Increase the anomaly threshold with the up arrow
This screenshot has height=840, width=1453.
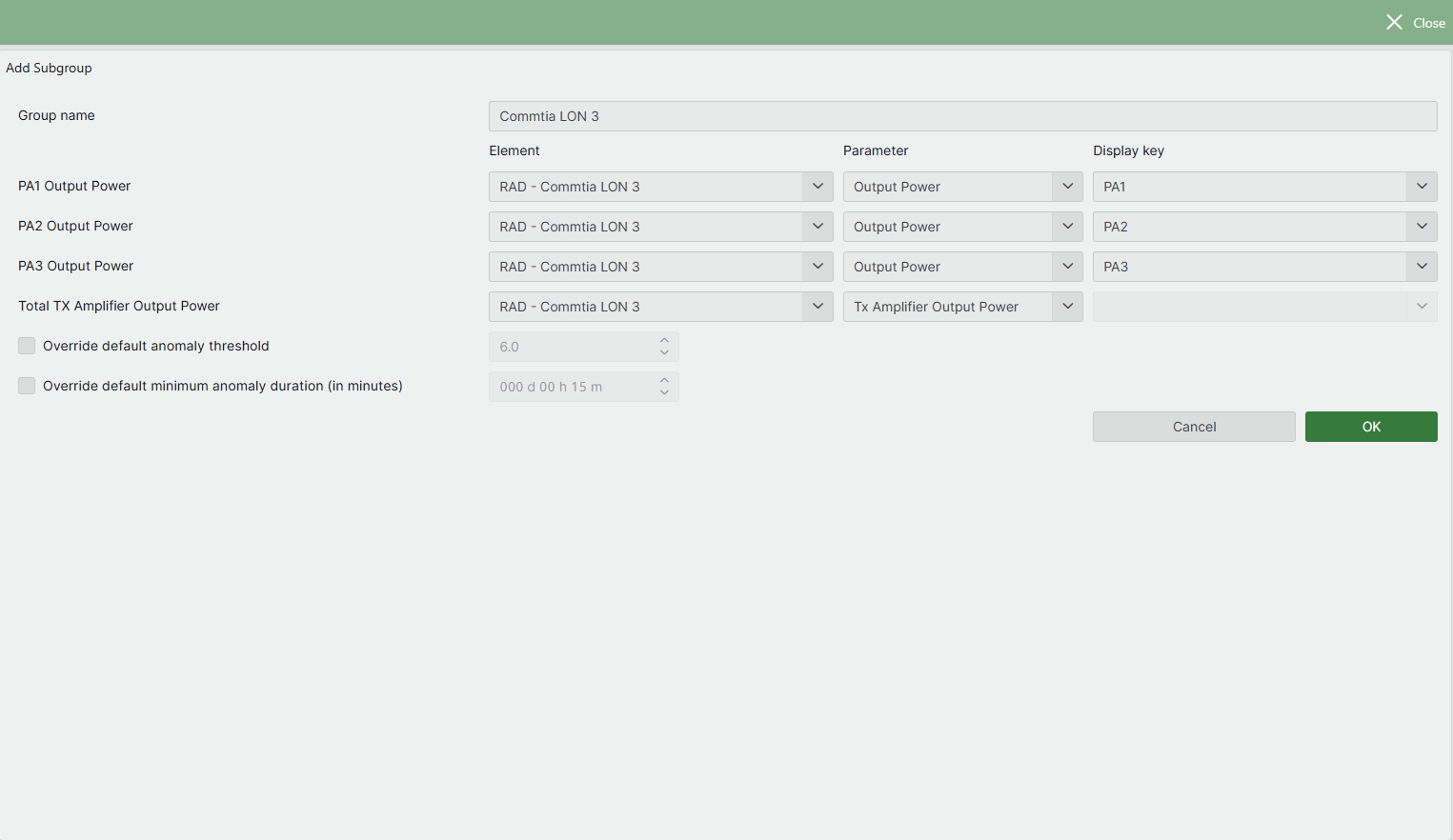click(x=664, y=341)
